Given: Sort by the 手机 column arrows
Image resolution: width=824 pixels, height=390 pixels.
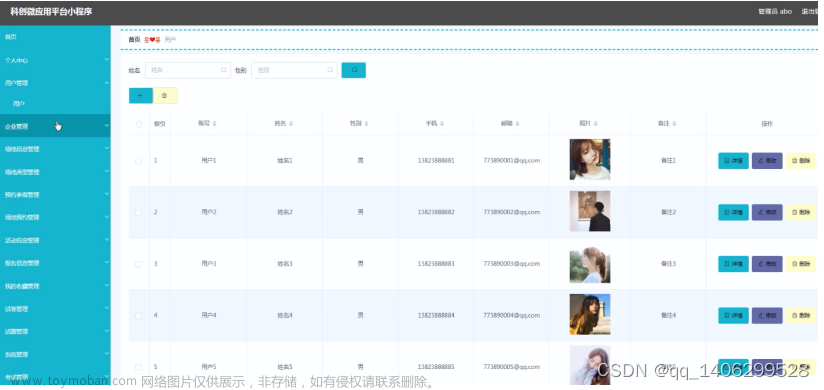Looking at the screenshot, I should pos(442,124).
